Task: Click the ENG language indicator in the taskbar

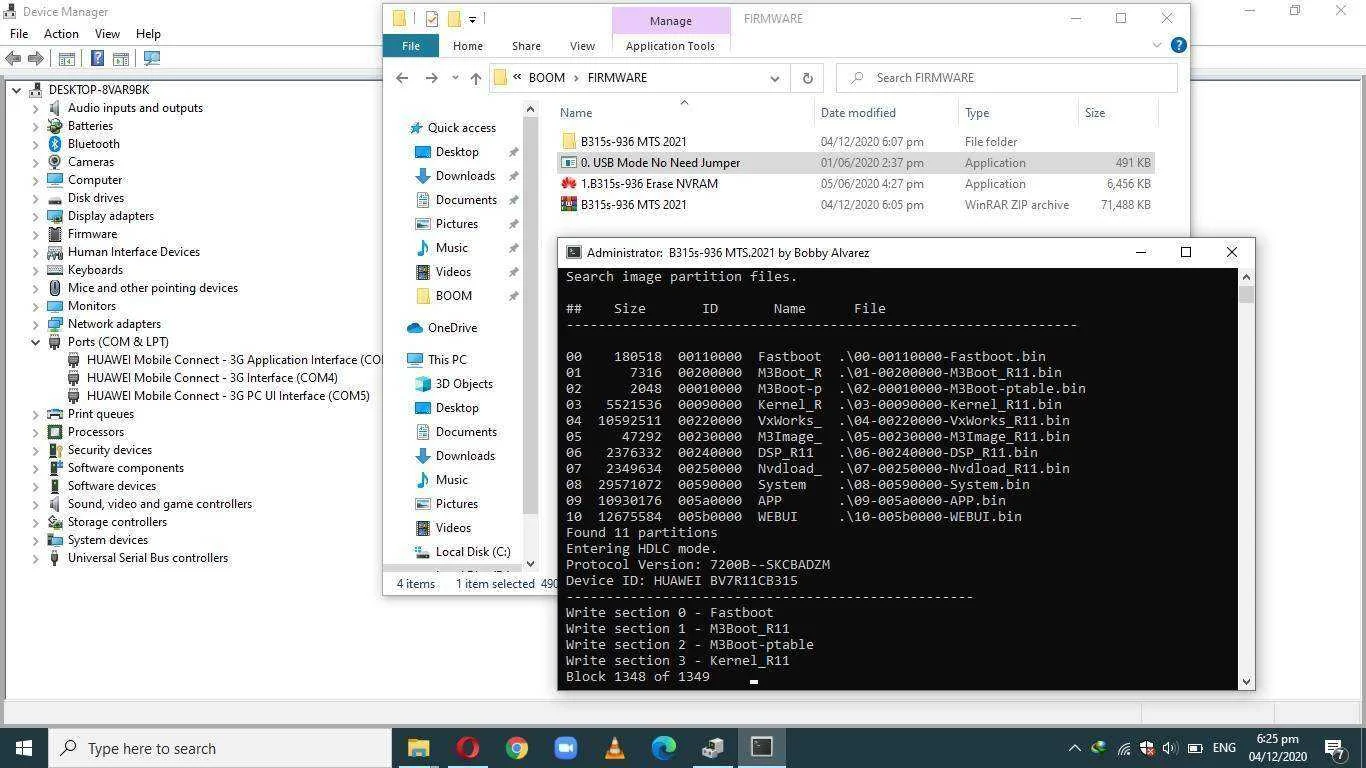Action: (1224, 748)
